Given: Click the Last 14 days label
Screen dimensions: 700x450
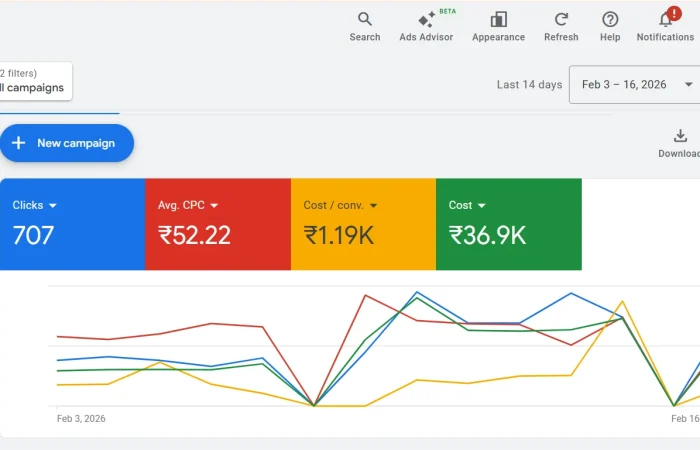Looking at the screenshot, I should (529, 85).
